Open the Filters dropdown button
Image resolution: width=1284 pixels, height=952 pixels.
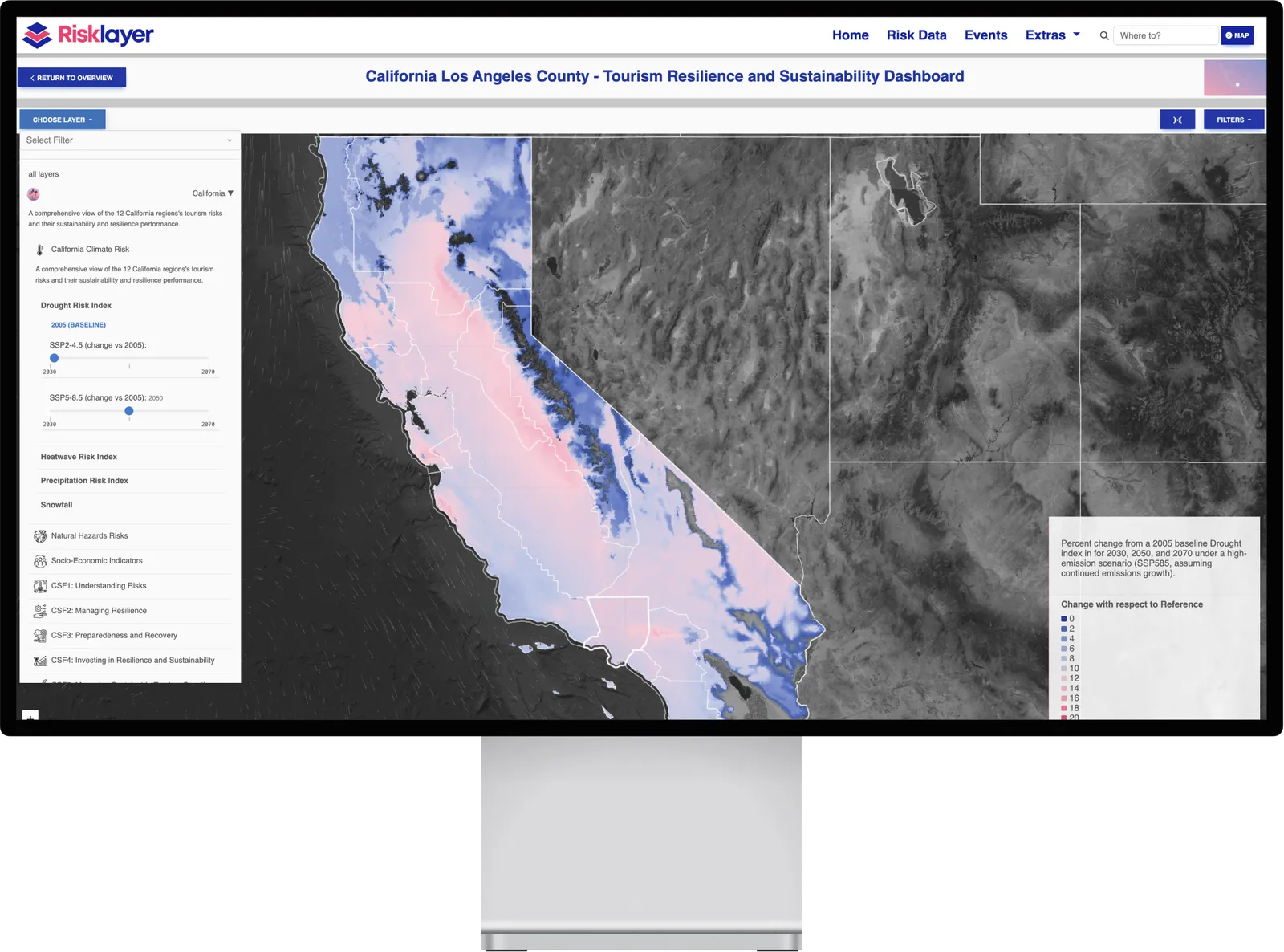(1233, 120)
